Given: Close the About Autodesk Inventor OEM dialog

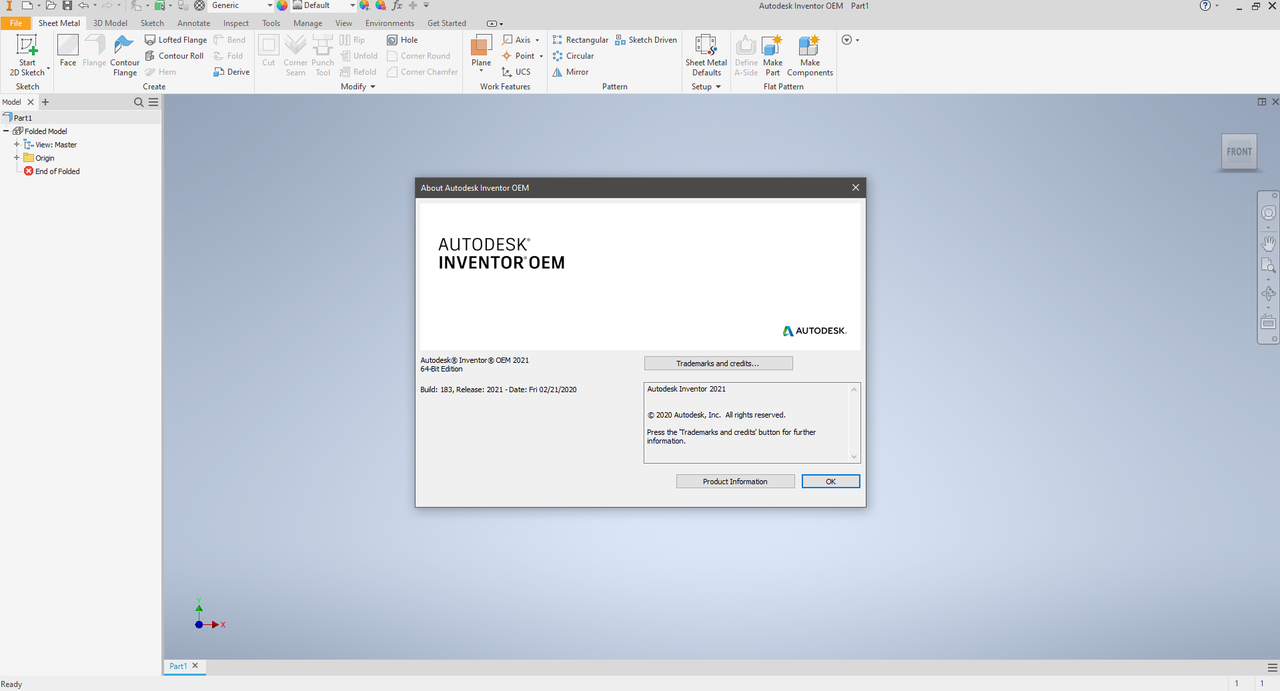Looking at the screenshot, I should (x=855, y=187).
